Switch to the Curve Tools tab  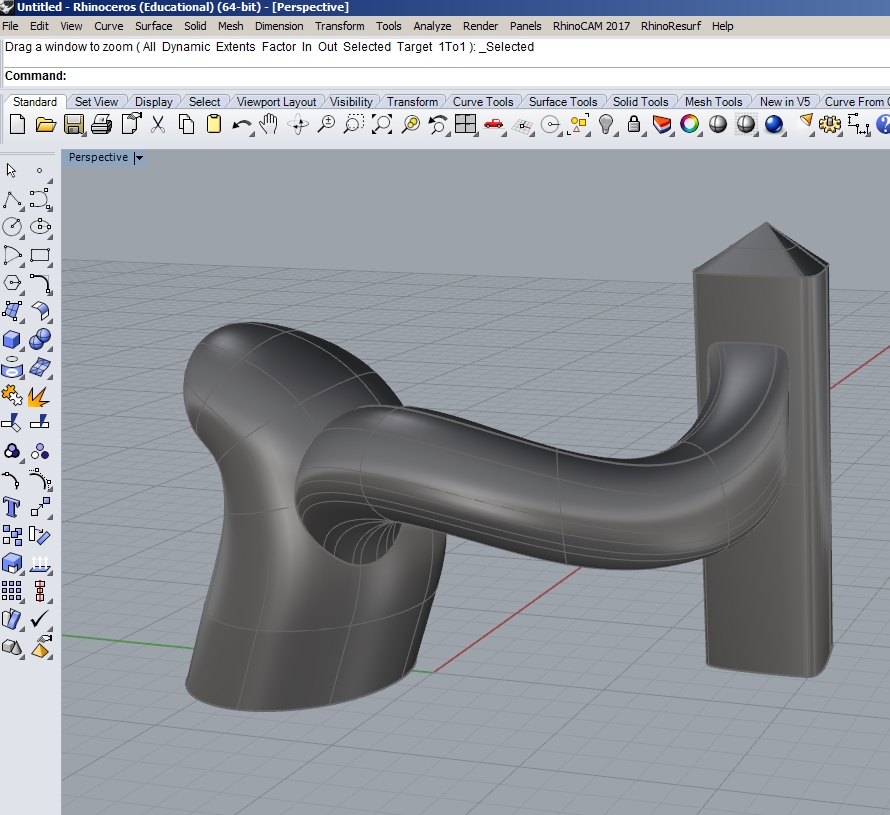pyautogui.click(x=483, y=102)
